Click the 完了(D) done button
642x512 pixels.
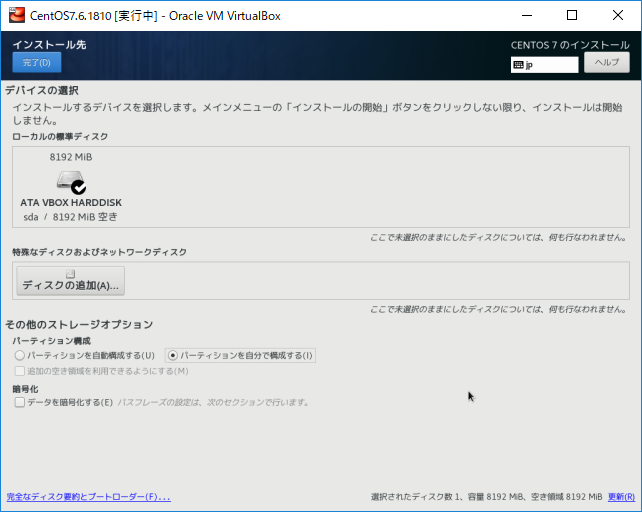point(37,63)
